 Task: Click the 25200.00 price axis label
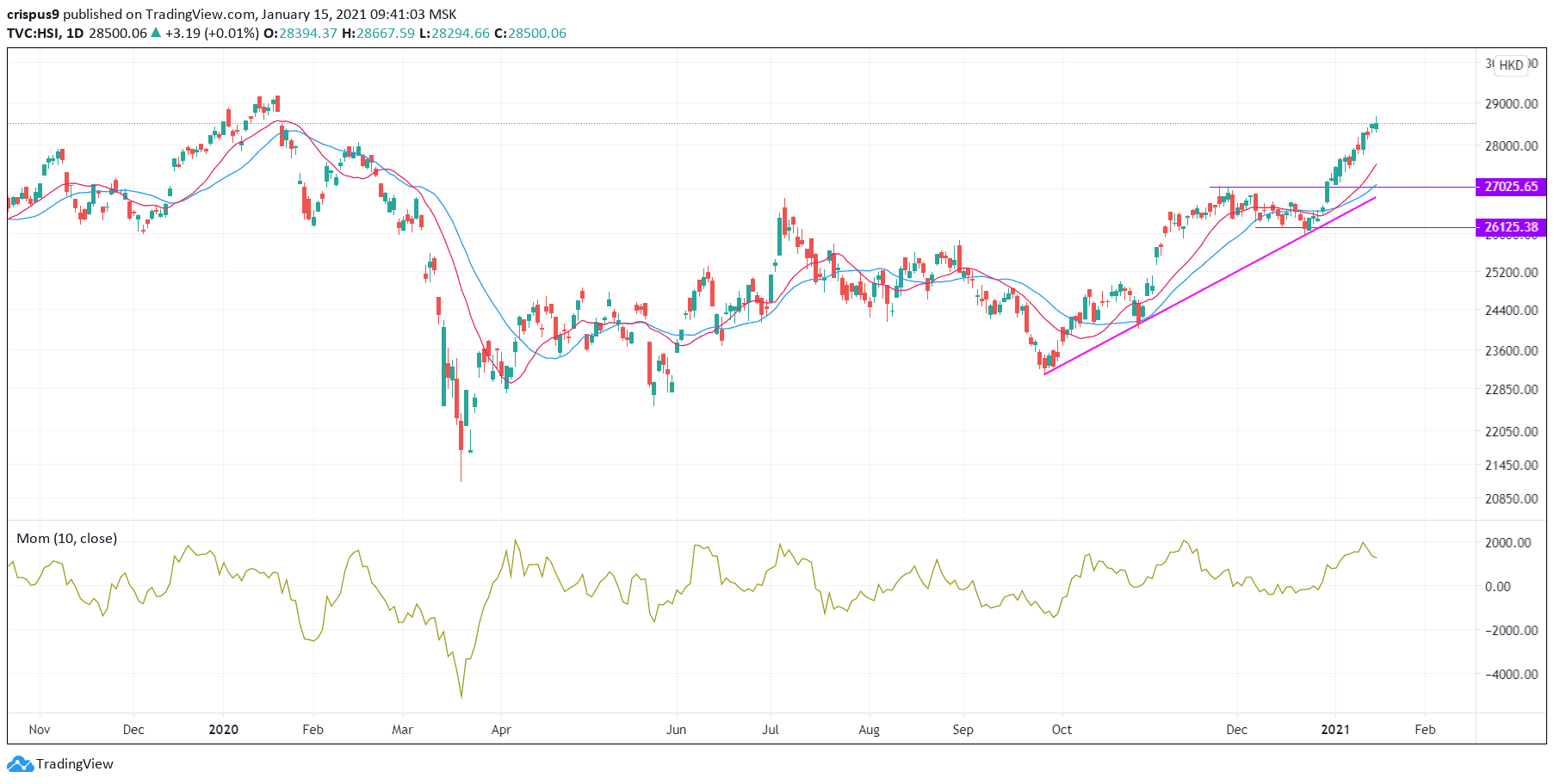1512,273
